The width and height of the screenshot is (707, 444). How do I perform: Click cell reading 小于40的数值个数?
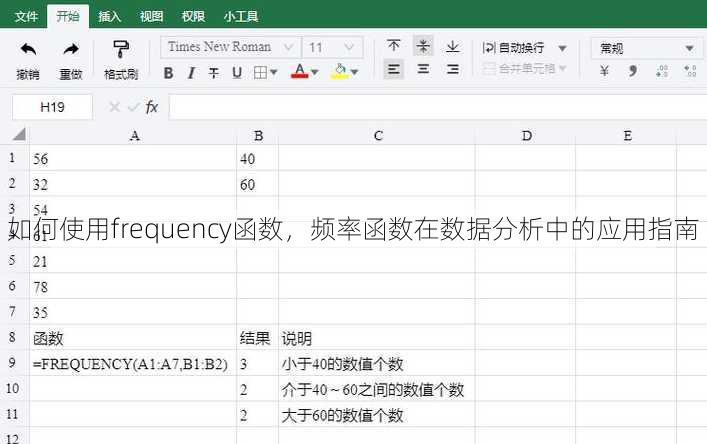(x=377, y=363)
